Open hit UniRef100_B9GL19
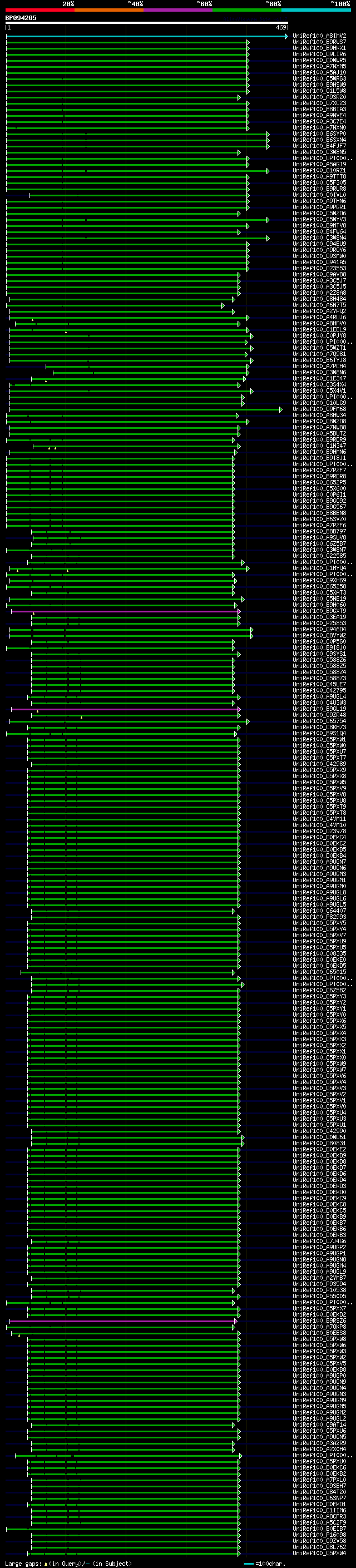The height and width of the screenshot is (1568, 356). click(x=319, y=709)
